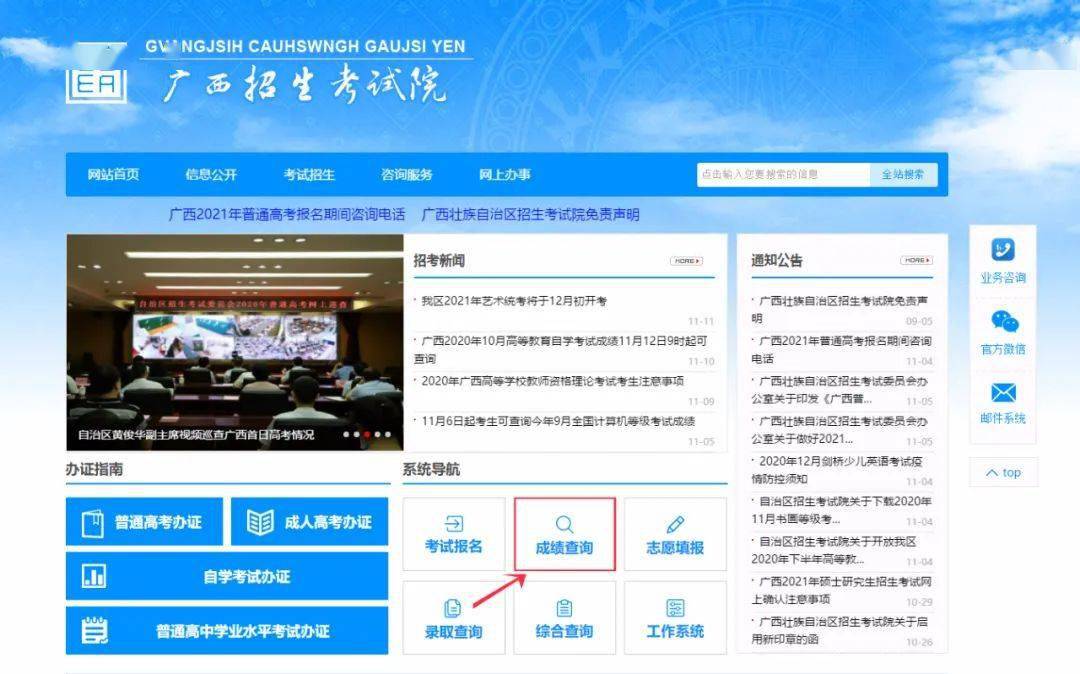Select the 志愿填报 pencil tile
This screenshot has height=674, width=1080.
[x=675, y=535]
